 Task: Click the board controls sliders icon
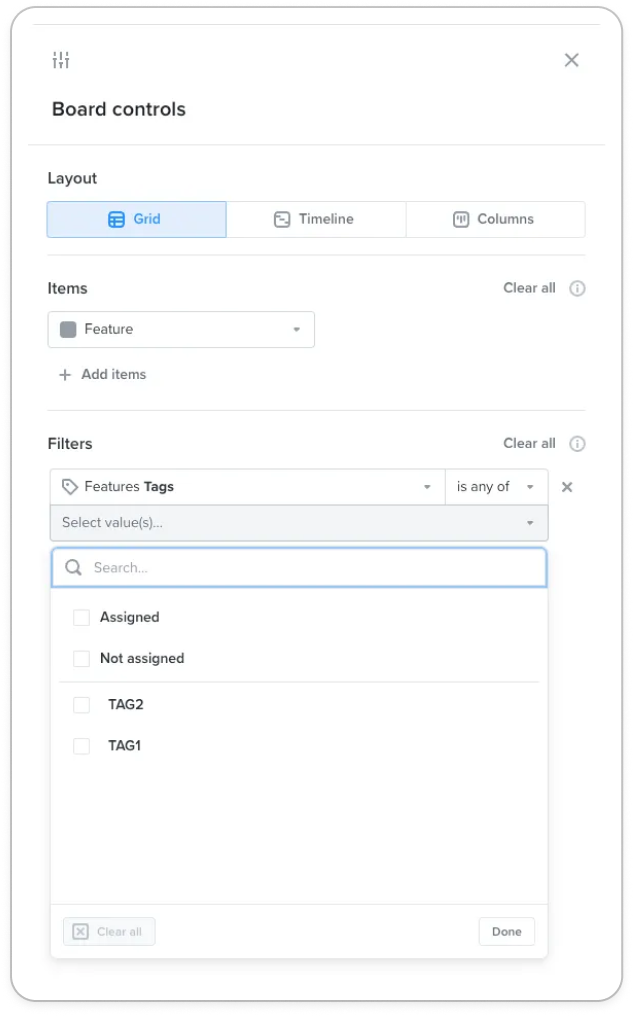61,60
